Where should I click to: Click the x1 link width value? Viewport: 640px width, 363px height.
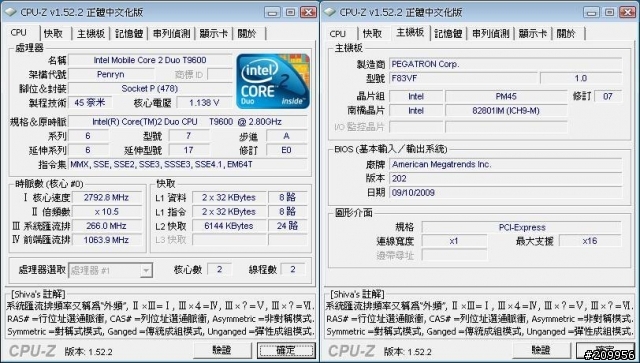point(454,241)
